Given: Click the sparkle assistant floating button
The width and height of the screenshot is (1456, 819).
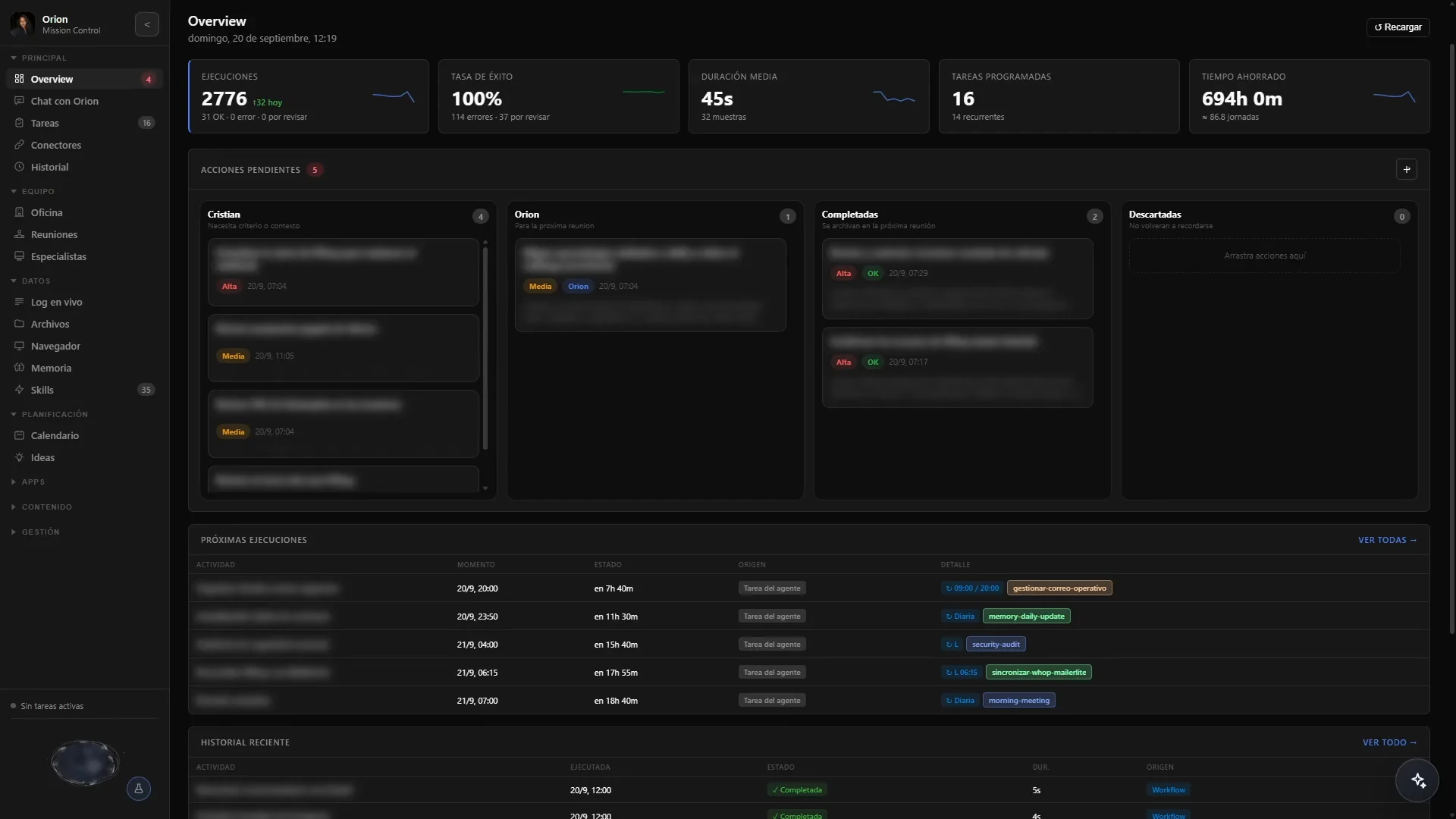Looking at the screenshot, I should coord(1417,780).
